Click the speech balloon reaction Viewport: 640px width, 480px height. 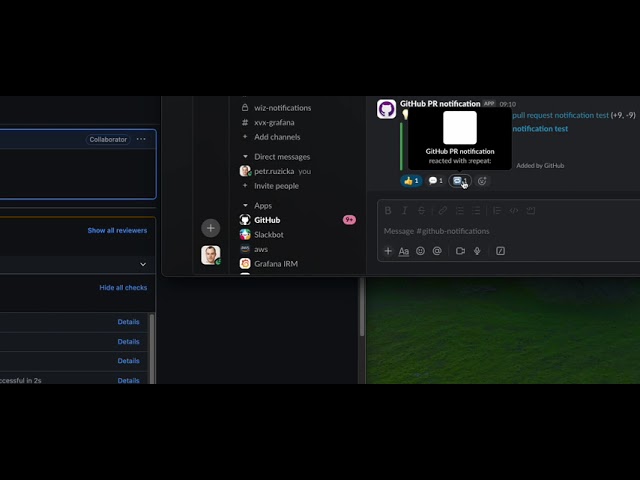coord(436,181)
